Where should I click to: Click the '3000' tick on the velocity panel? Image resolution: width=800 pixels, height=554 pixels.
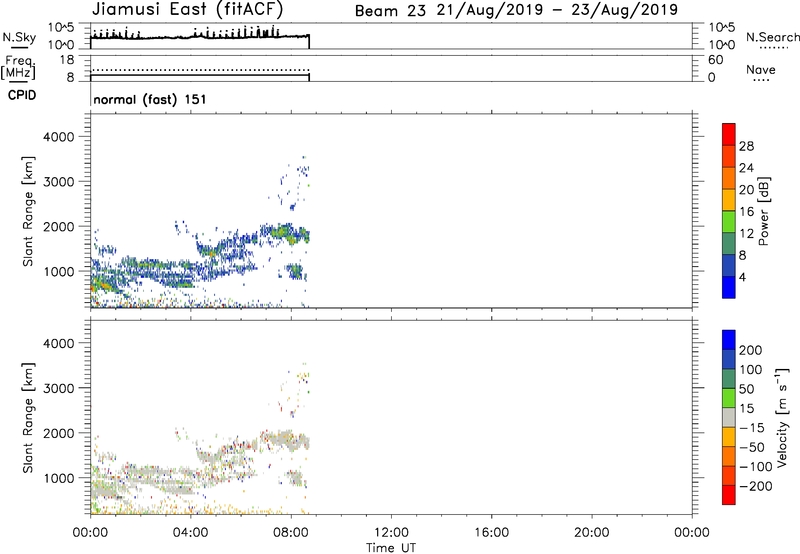tap(59, 388)
